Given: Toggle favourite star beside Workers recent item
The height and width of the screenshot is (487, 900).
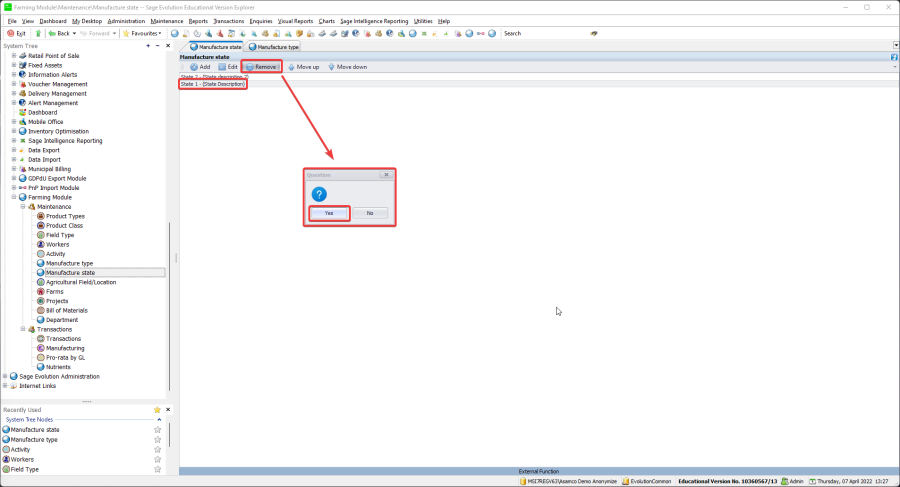Looking at the screenshot, I should click(157, 460).
